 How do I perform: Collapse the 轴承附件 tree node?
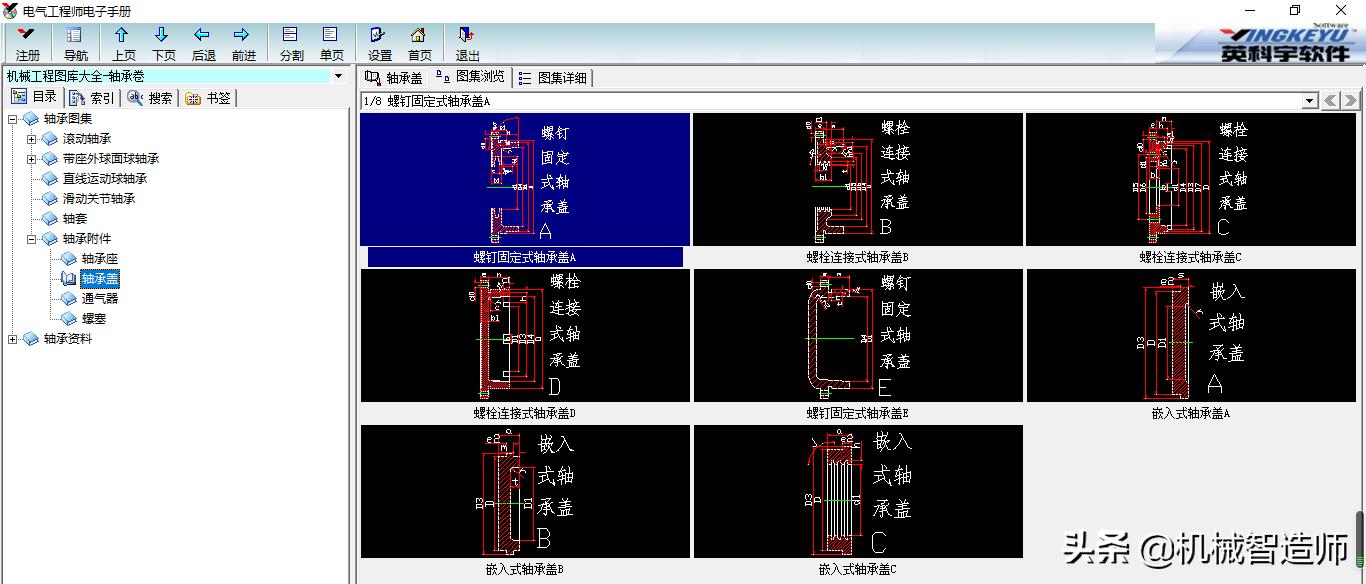[x=32, y=239]
